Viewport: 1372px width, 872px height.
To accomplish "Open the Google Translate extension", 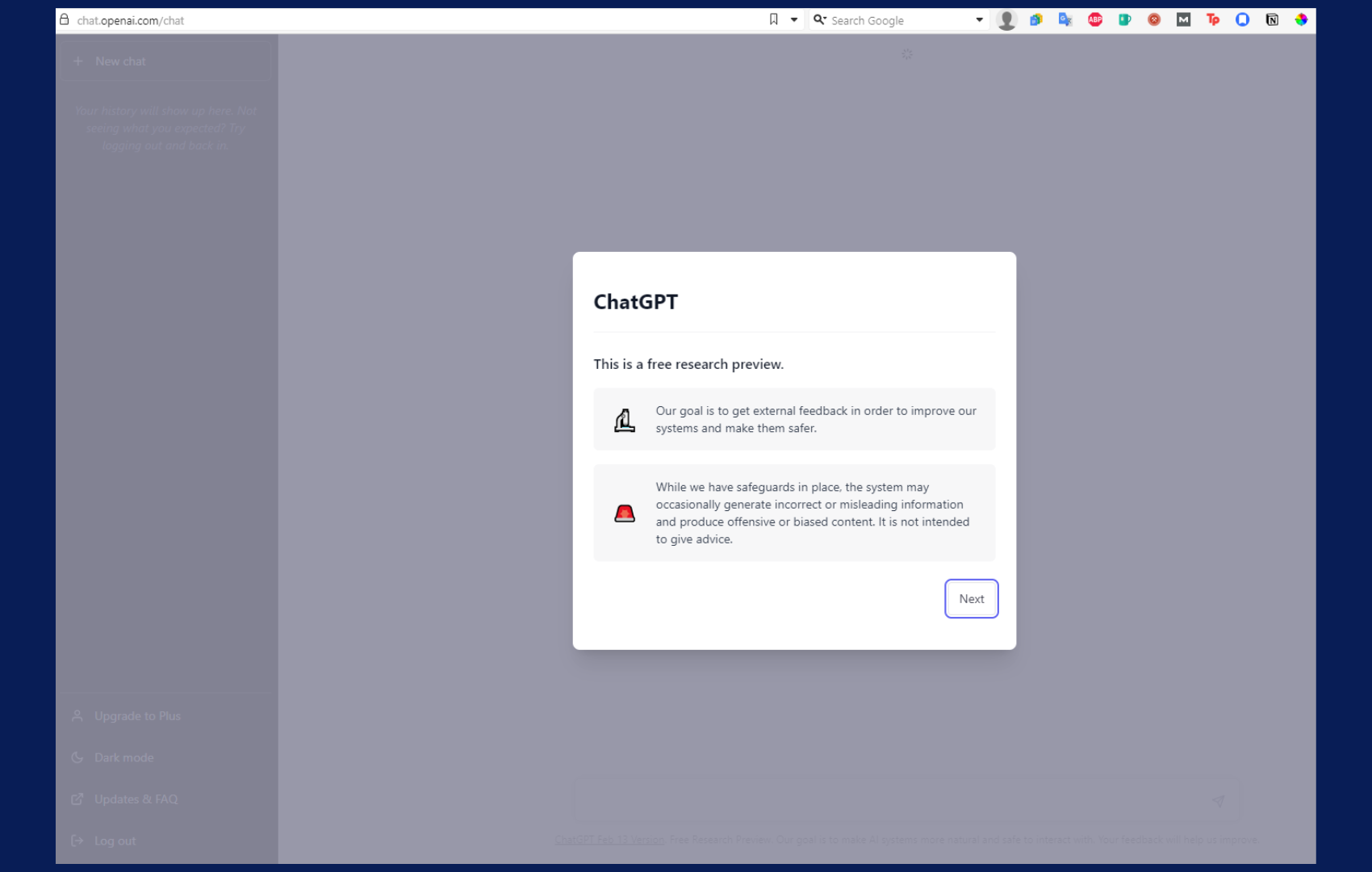I will [1065, 19].
